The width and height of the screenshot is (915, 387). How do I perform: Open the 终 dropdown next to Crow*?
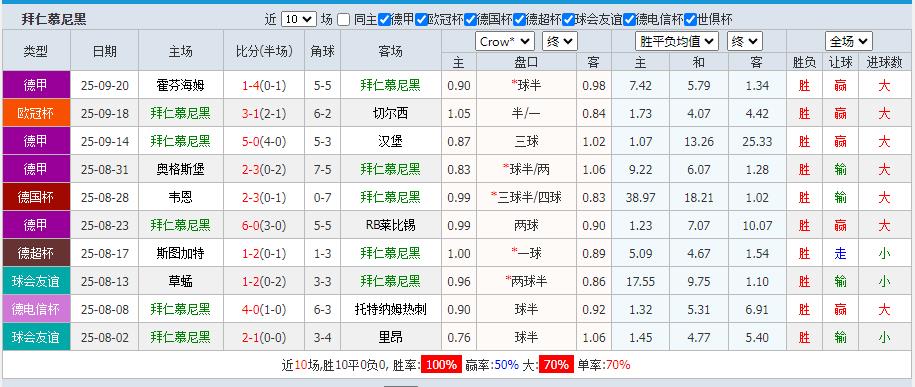tap(560, 41)
